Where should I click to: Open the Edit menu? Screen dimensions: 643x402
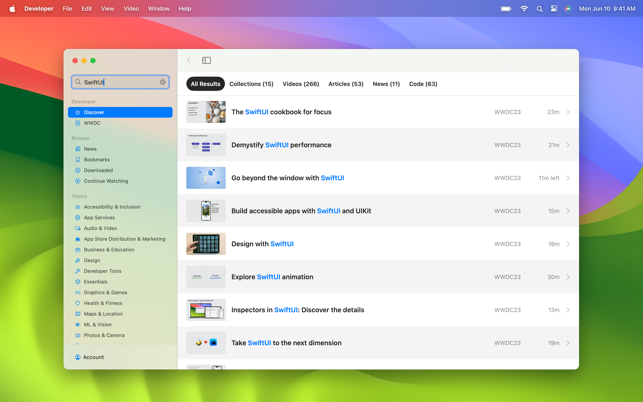click(x=87, y=9)
